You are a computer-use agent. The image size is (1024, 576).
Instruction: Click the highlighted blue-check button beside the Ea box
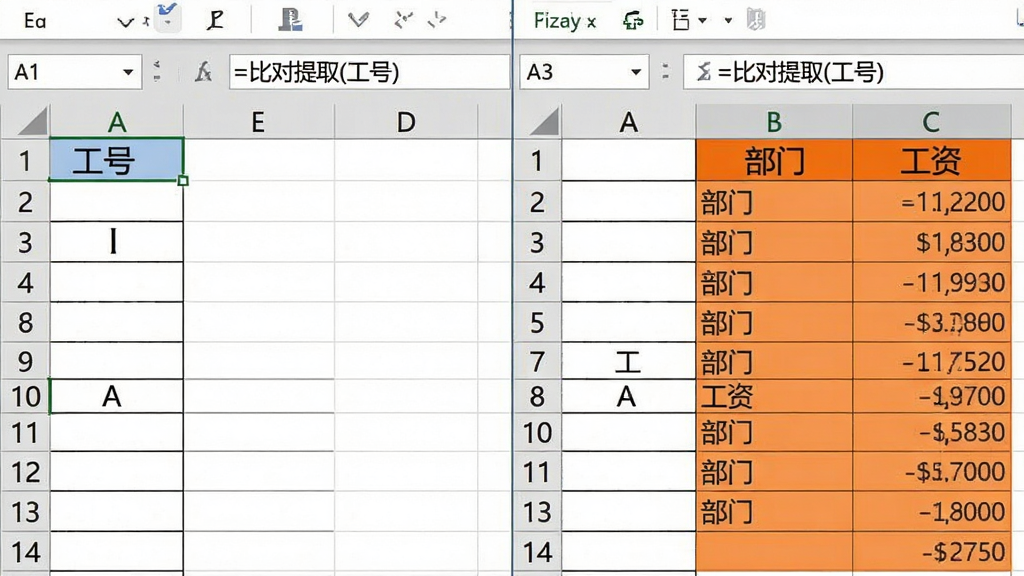[x=168, y=16]
